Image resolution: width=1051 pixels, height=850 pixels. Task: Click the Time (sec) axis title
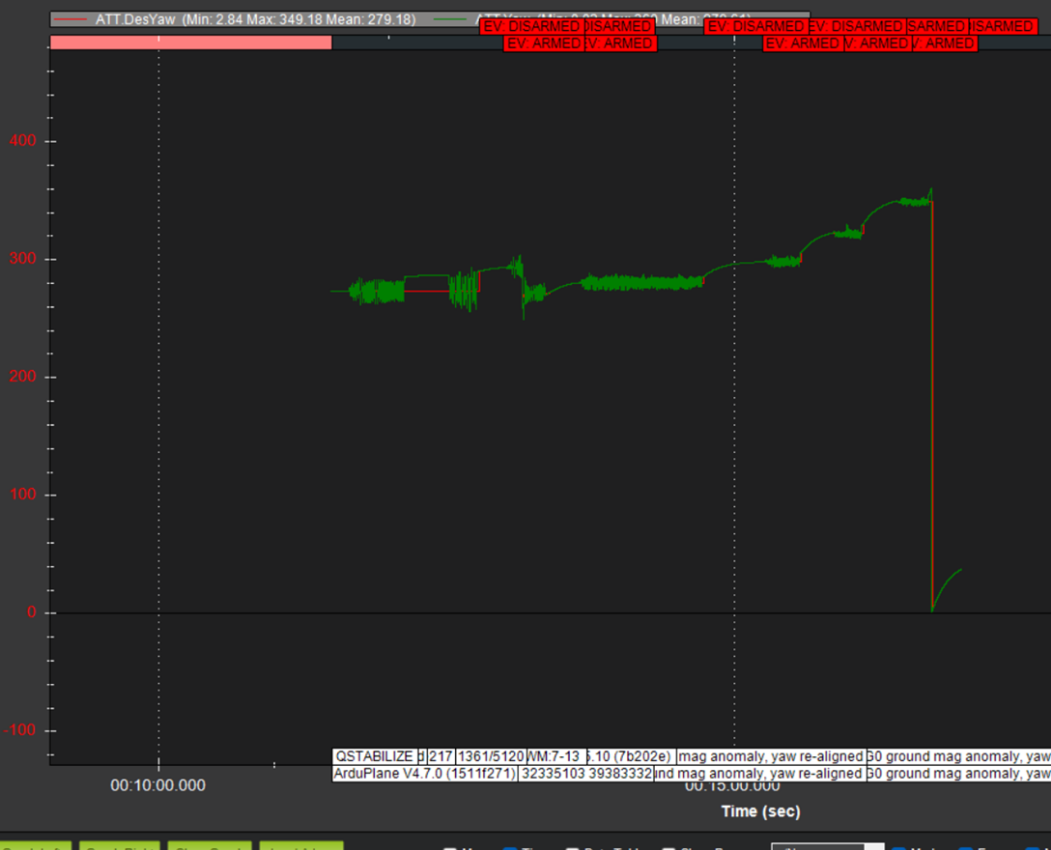(761, 812)
